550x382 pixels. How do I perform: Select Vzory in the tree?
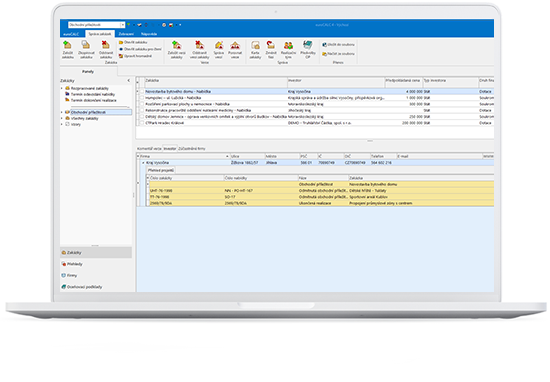[75, 125]
